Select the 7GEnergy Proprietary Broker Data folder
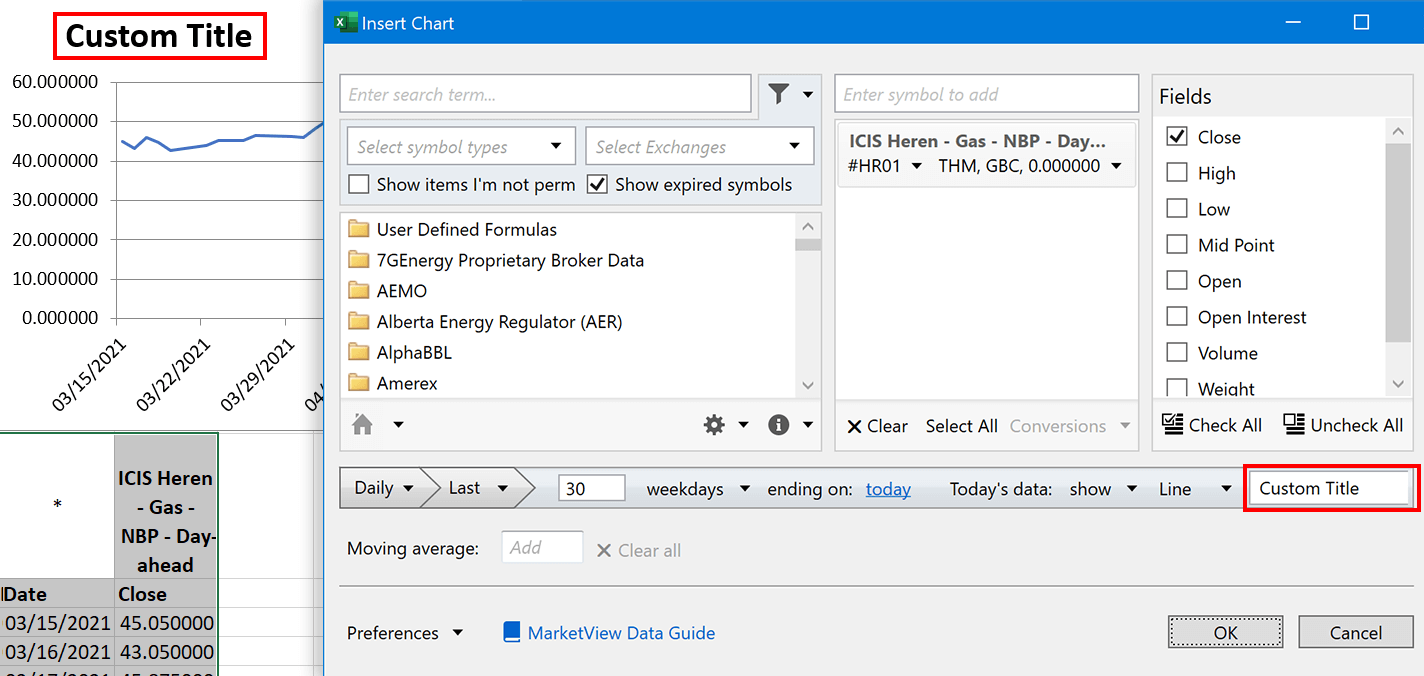This screenshot has width=1424, height=676. click(510, 260)
